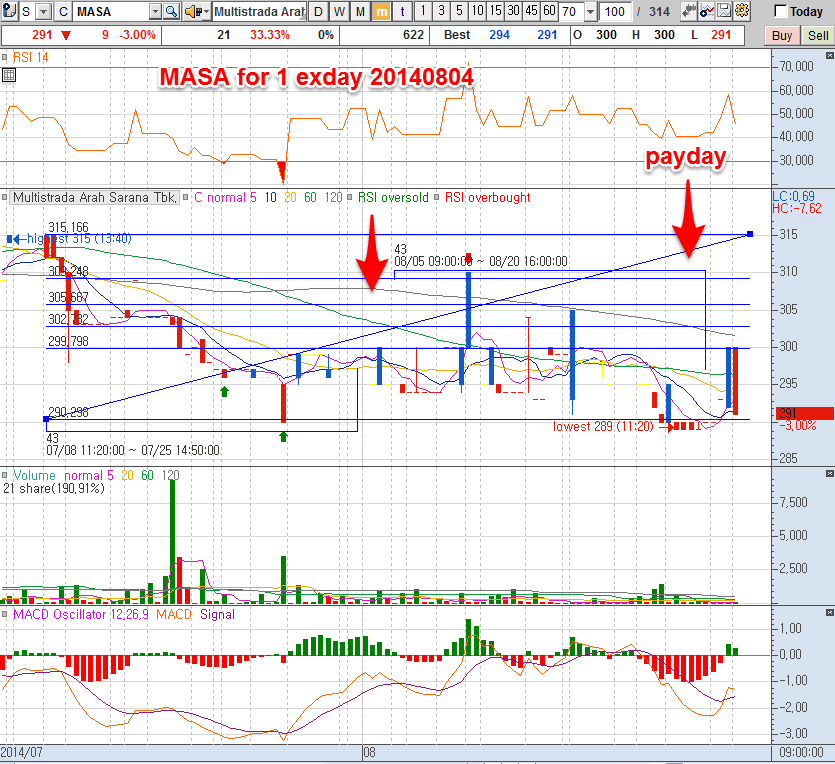Set the interval to 5 minutes
Screen dimensions: 835x764
(x=459, y=11)
